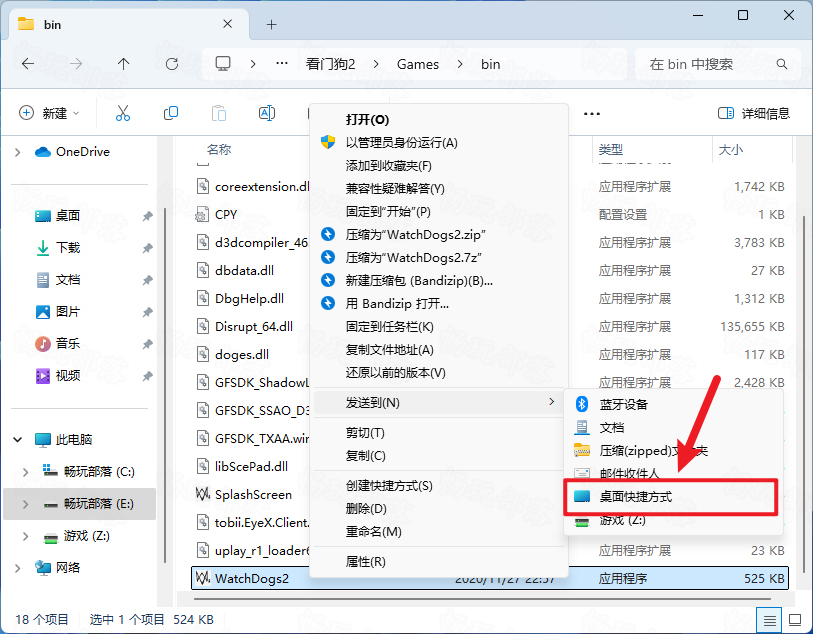This screenshot has height=634, width=813.
Task: Select 蓝牙设备 in Send to submenu
Action: tap(624, 404)
